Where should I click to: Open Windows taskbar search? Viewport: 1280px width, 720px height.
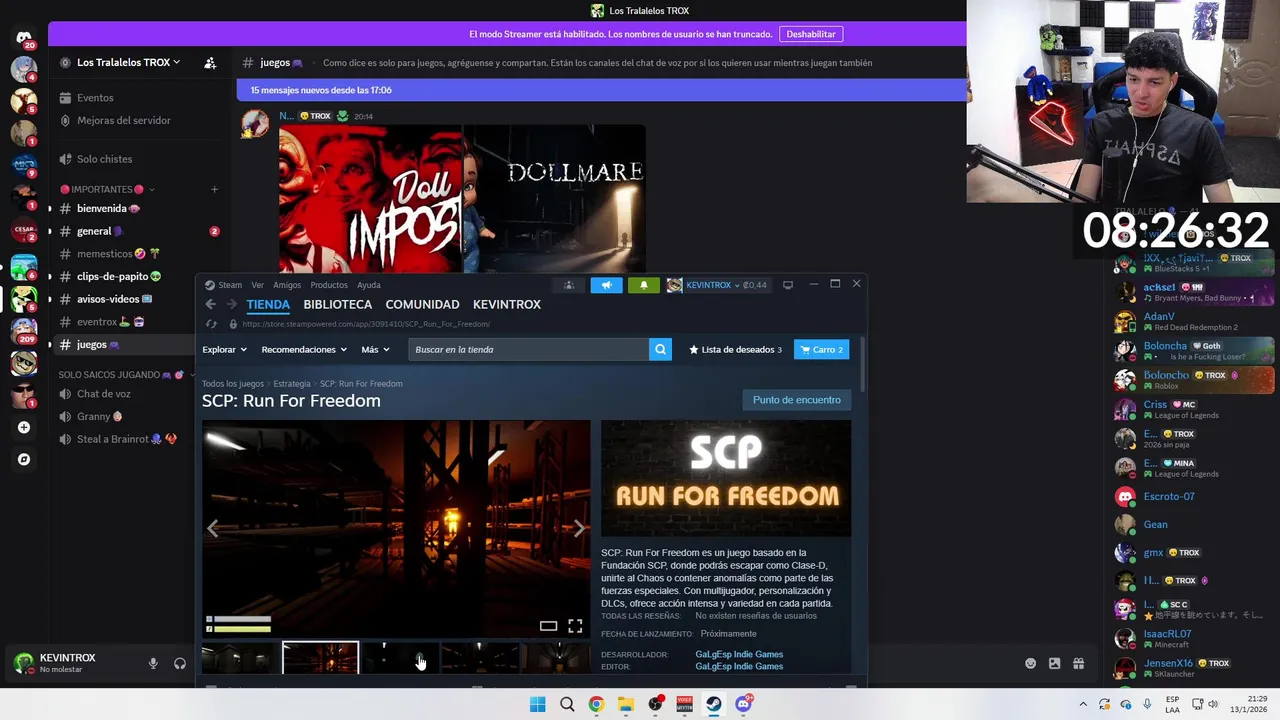coord(567,704)
